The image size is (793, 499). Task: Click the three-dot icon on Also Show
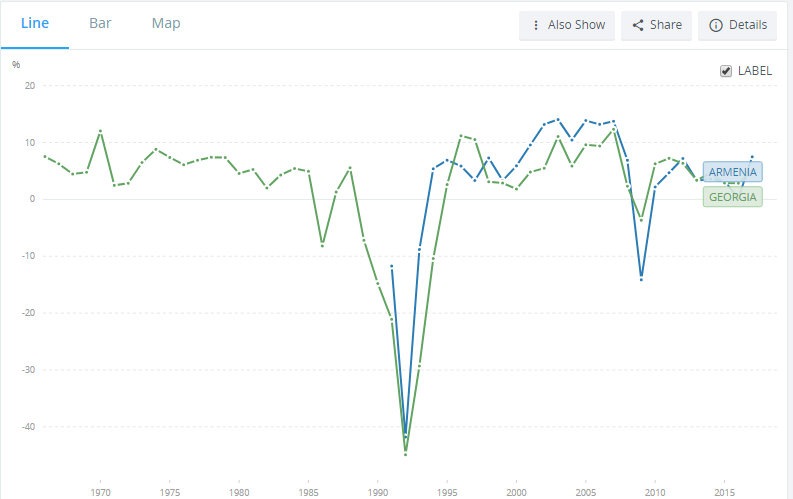tap(536, 25)
